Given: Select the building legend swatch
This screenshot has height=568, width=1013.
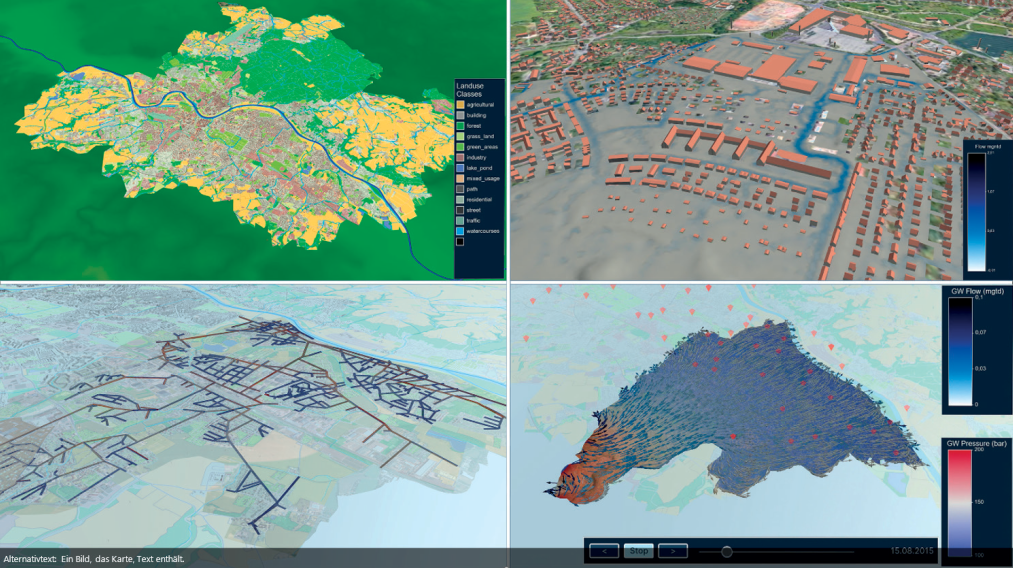Looking at the screenshot, I should click(x=460, y=117).
